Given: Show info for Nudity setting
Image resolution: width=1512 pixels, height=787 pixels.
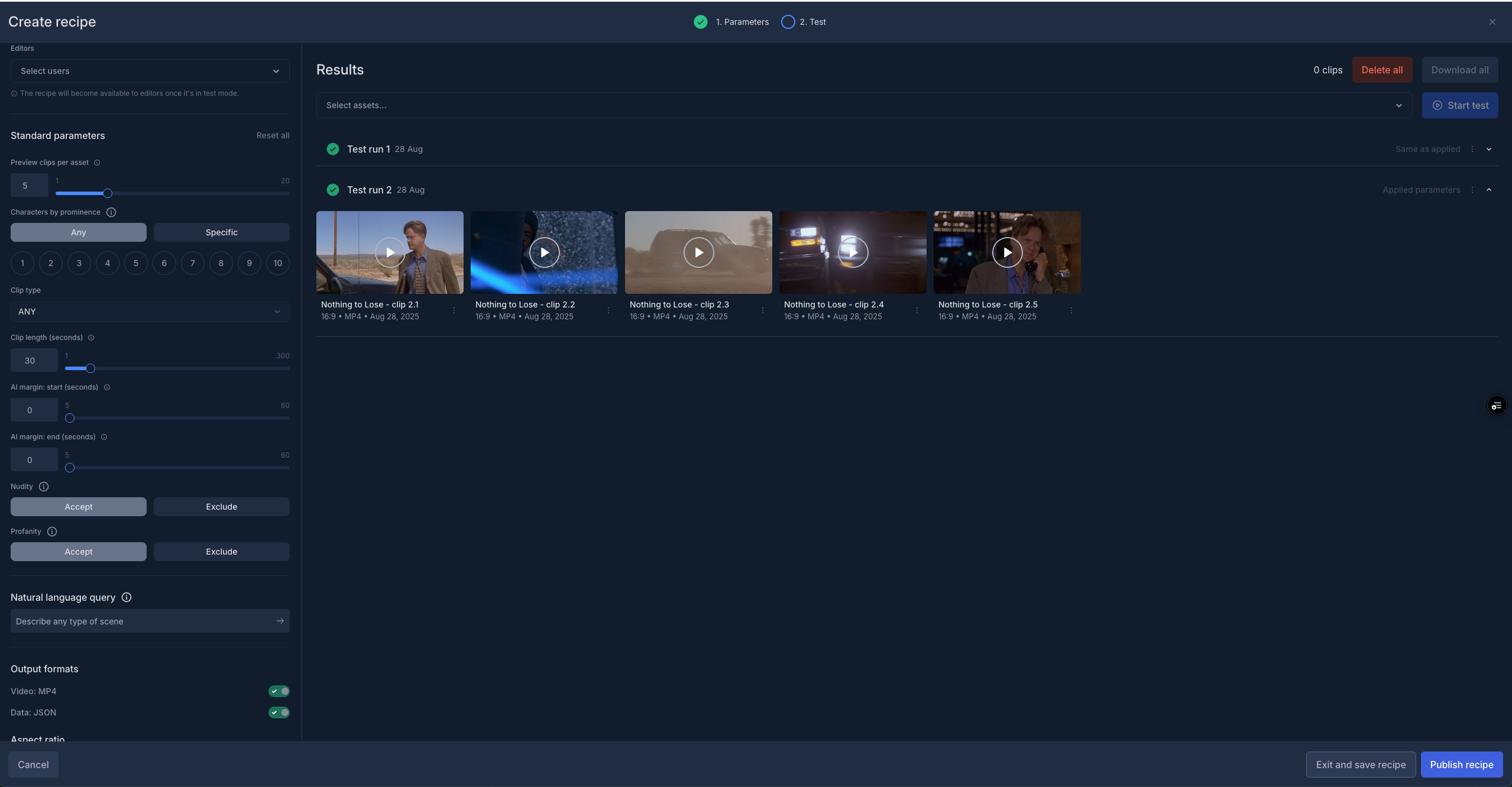Looking at the screenshot, I should point(44,487).
